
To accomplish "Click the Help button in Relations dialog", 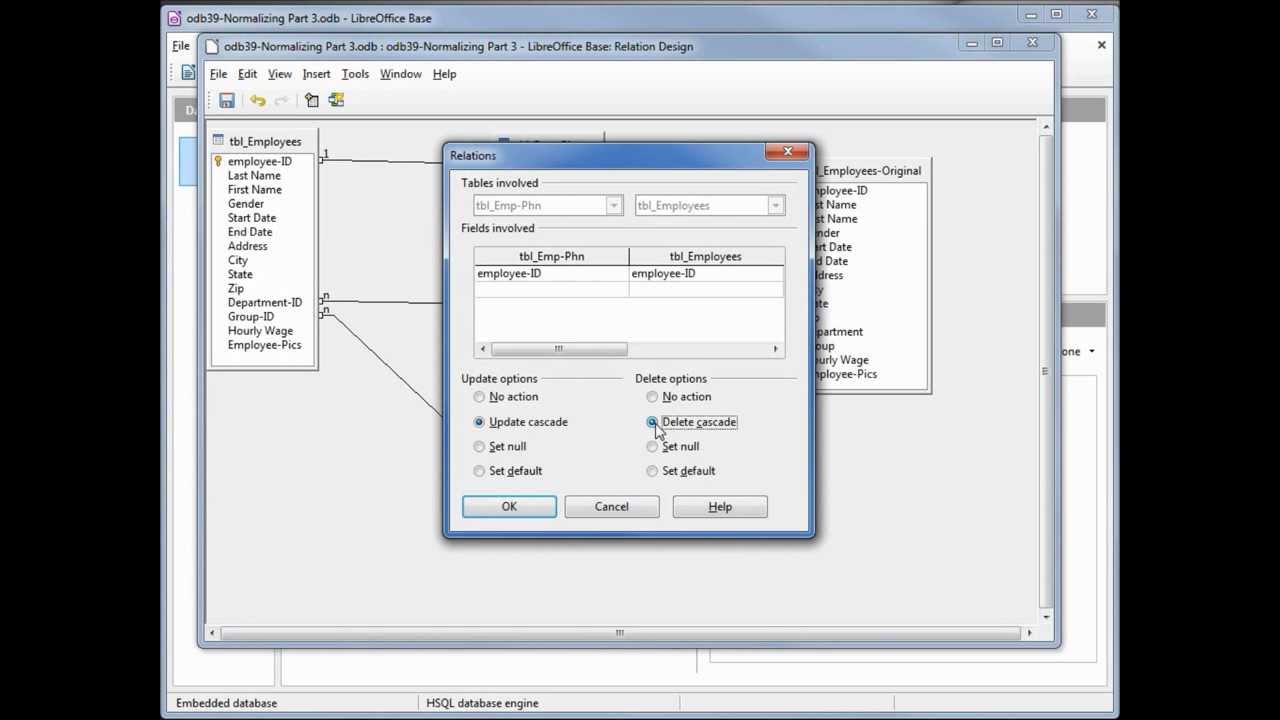I will pos(720,507).
